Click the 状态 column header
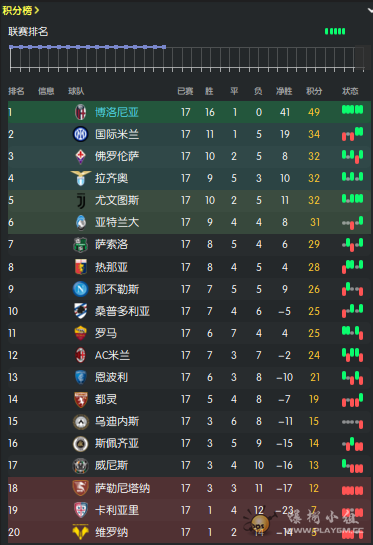This screenshot has height=545, width=373. 350,91
